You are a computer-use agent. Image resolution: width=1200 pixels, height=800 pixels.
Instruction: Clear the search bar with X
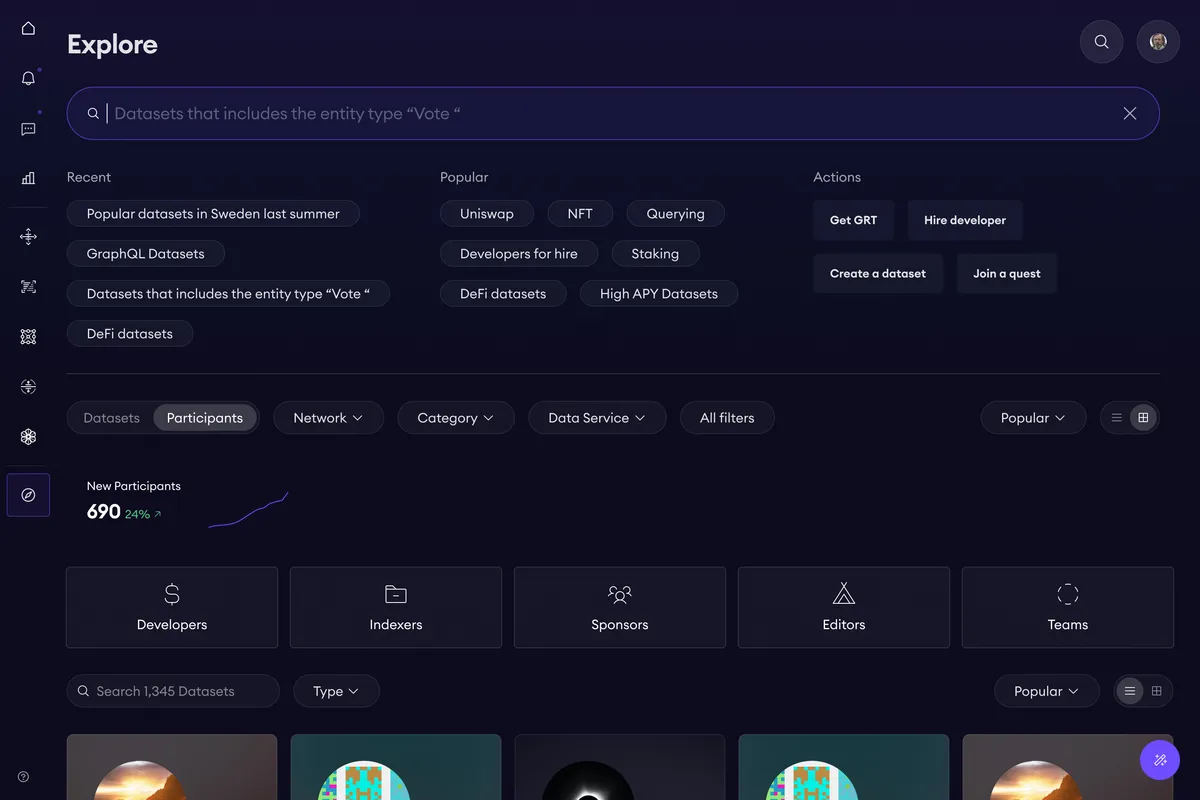1130,114
